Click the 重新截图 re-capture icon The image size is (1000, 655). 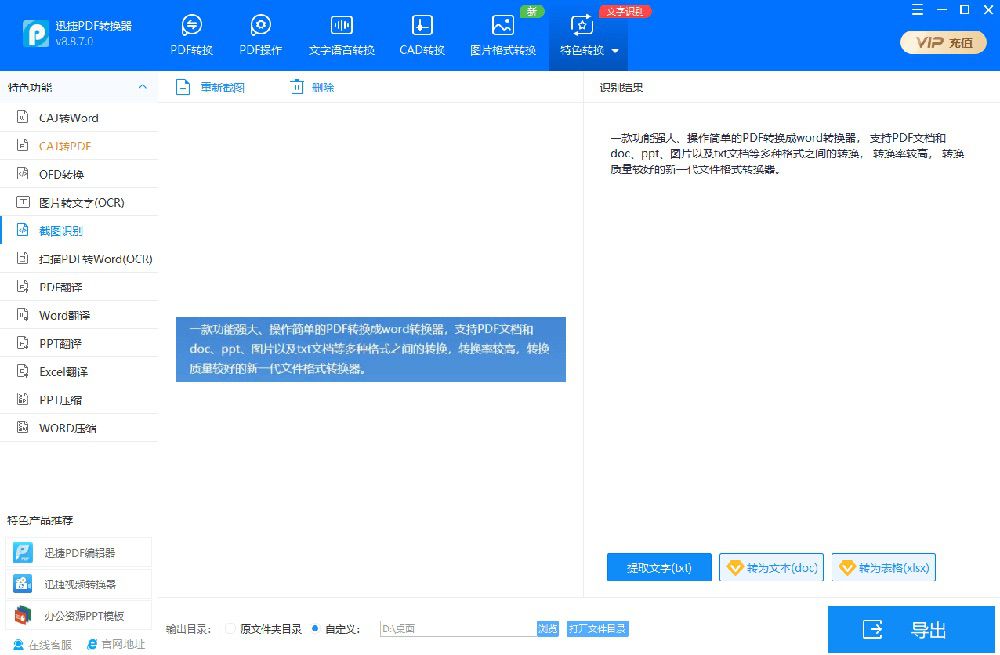[183, 87]
